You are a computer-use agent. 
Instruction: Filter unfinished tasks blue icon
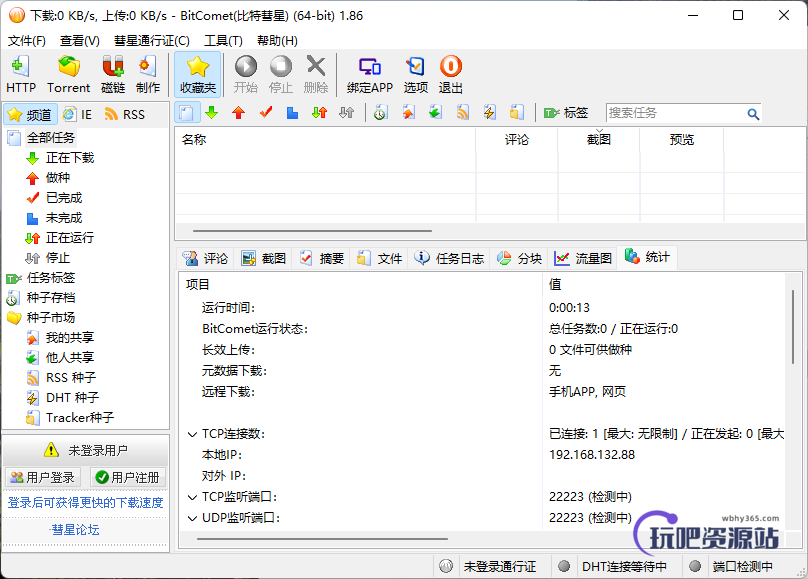[x=293, y=113]
